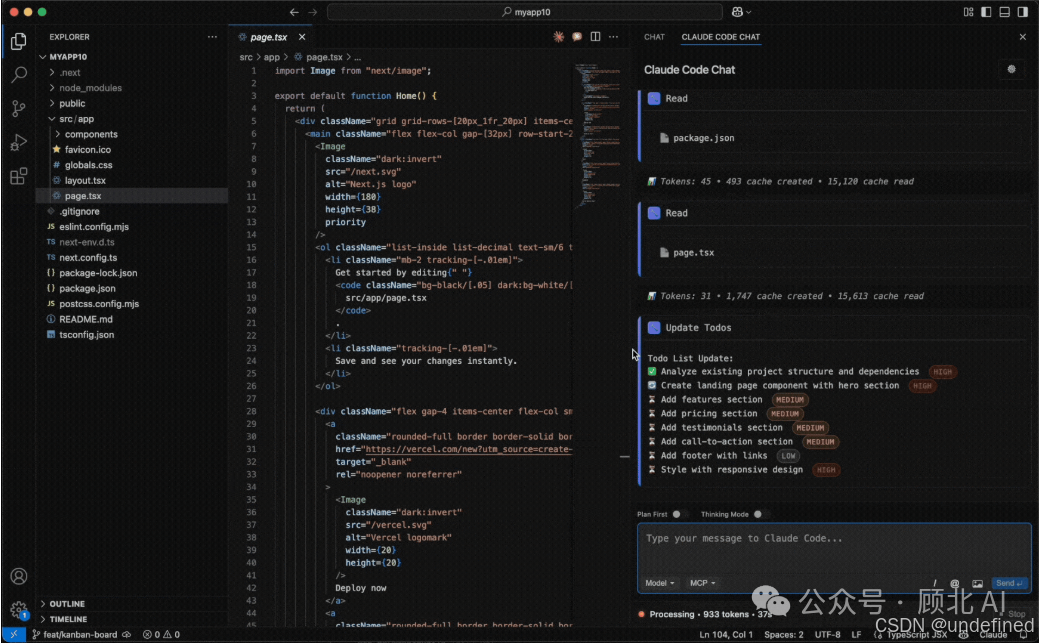
Task: Close the page.tsx editor tab
Action: 302,37
